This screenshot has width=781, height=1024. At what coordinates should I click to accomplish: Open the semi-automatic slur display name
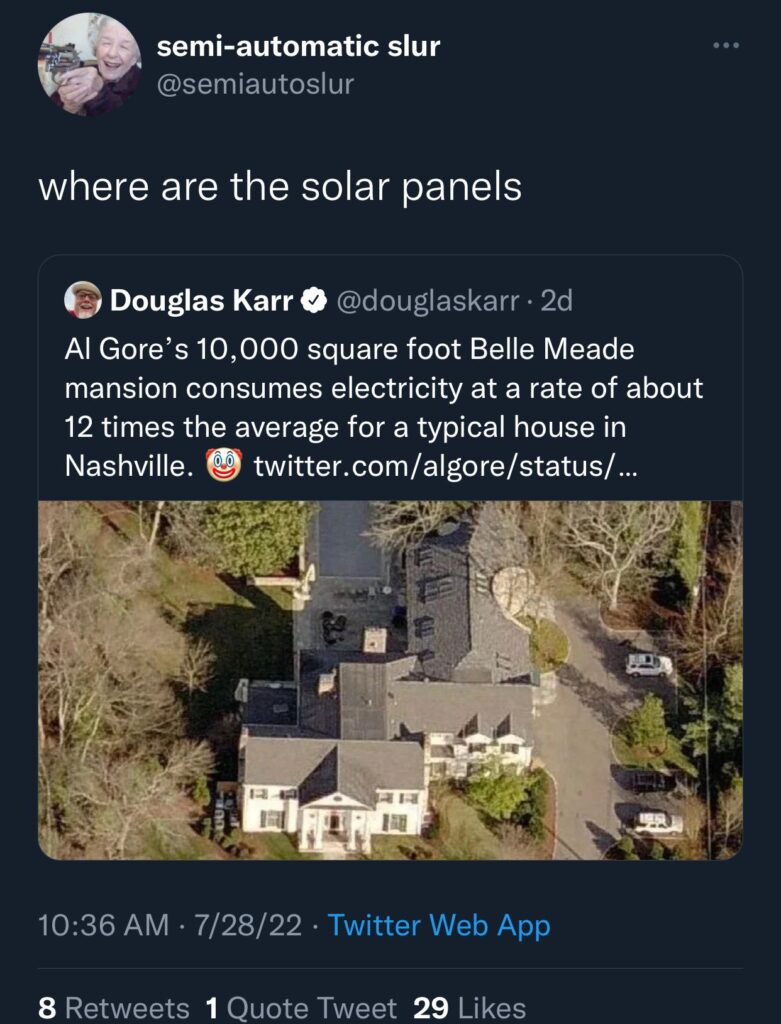(298, 46)
